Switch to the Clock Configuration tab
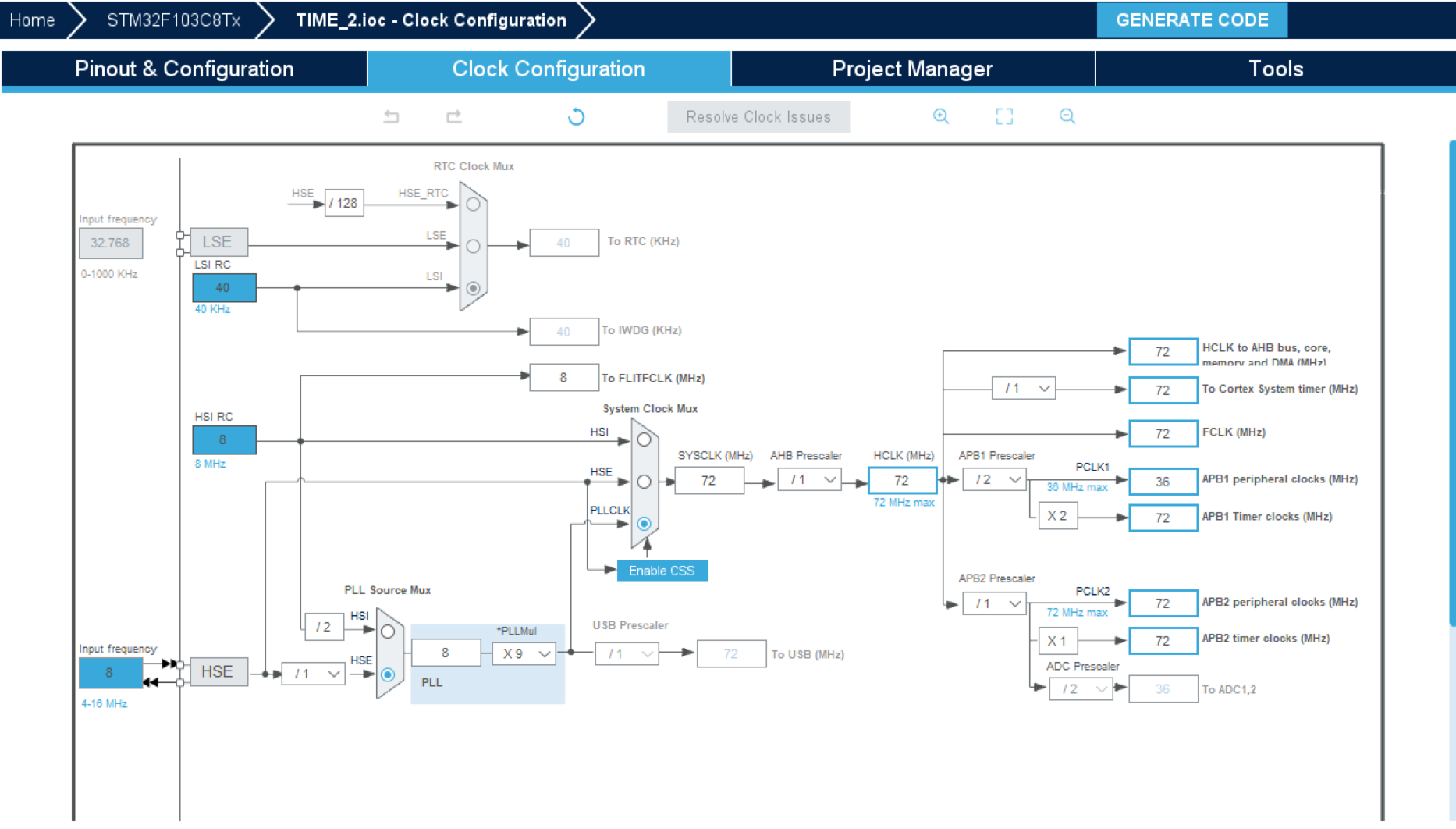The image size is (1456, 829). [549, 69]
